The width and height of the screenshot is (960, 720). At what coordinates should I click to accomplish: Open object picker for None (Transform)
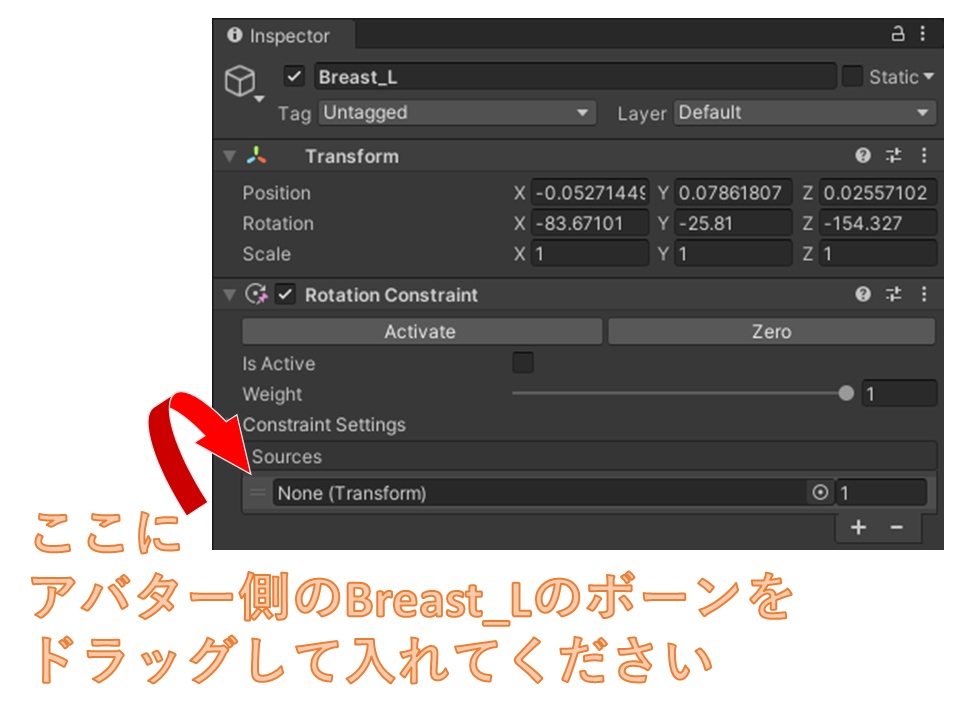pyautogui.click(x=820, y=492)
